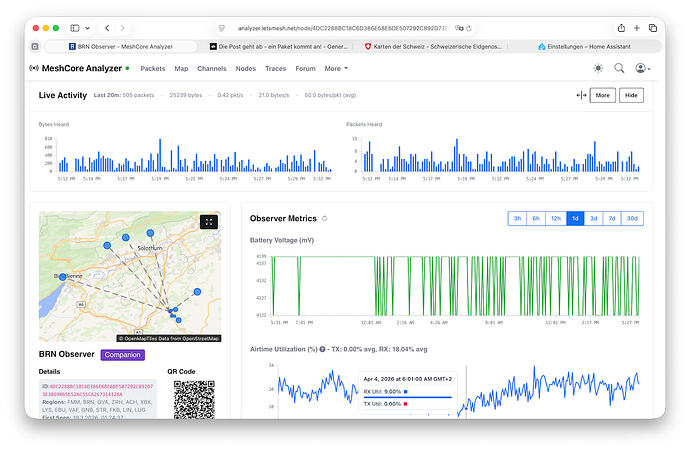Select the 3h time range

tap(517, 218)
